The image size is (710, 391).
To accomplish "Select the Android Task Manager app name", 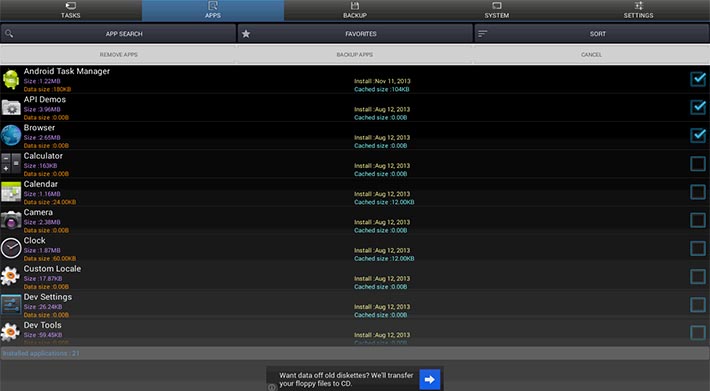I will coord(67,71).
